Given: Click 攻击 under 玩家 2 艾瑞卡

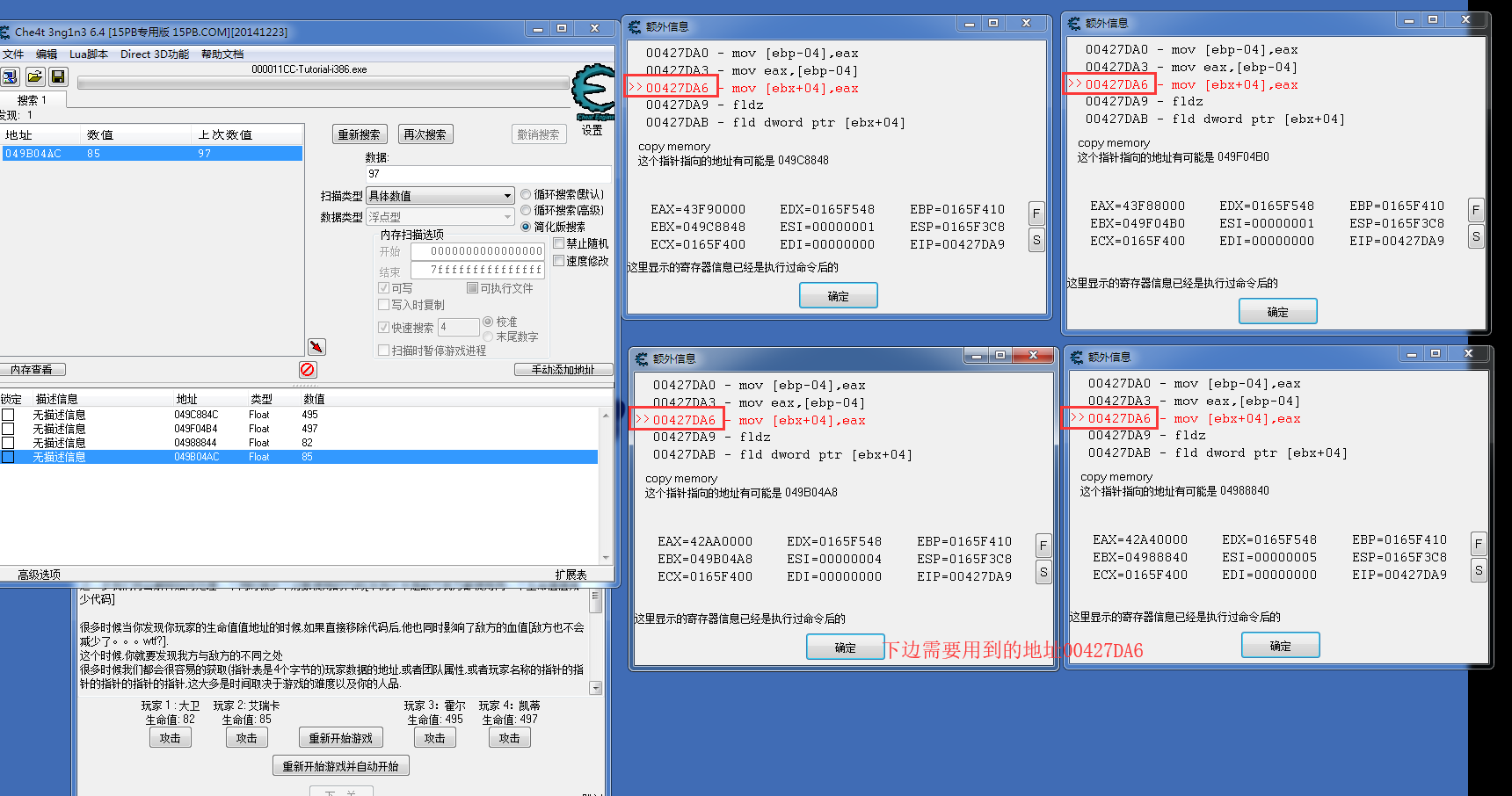Looking at the screenshot, I should coord(247,738).
